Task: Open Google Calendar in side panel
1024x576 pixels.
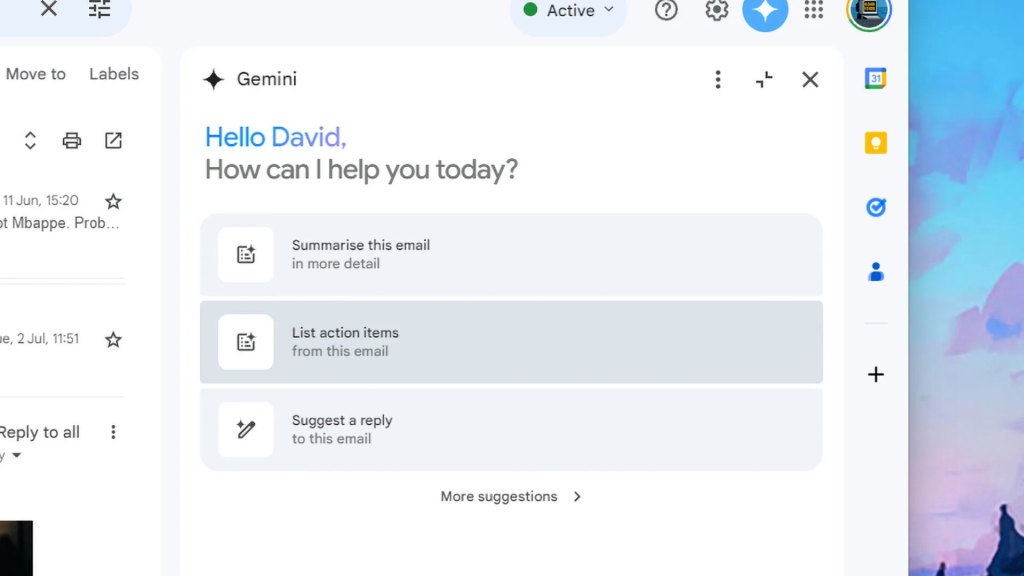Action: 876,79
